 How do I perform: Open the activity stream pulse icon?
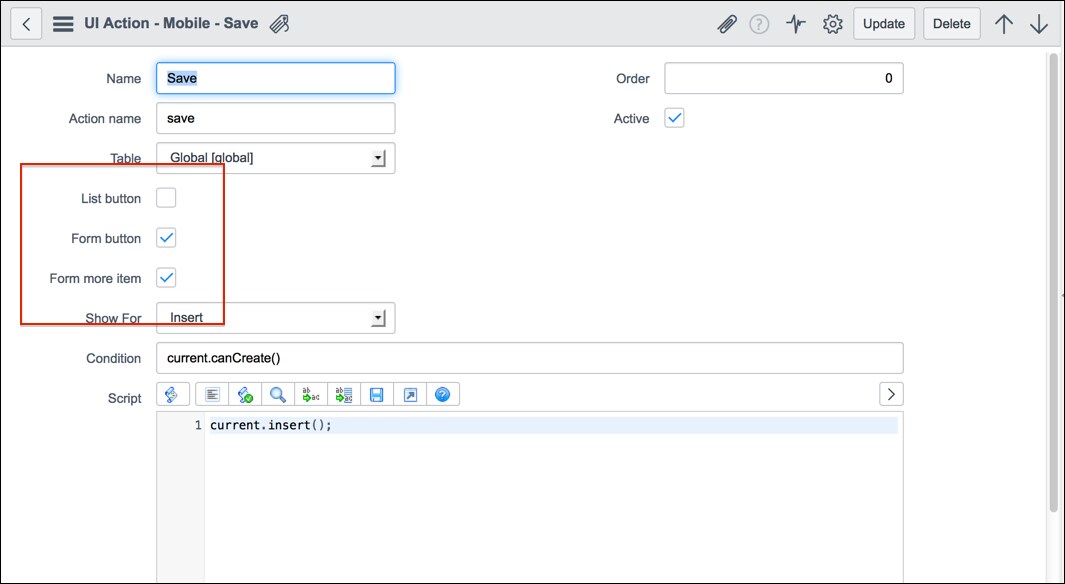pyautogui.click(x=795, y=24)
